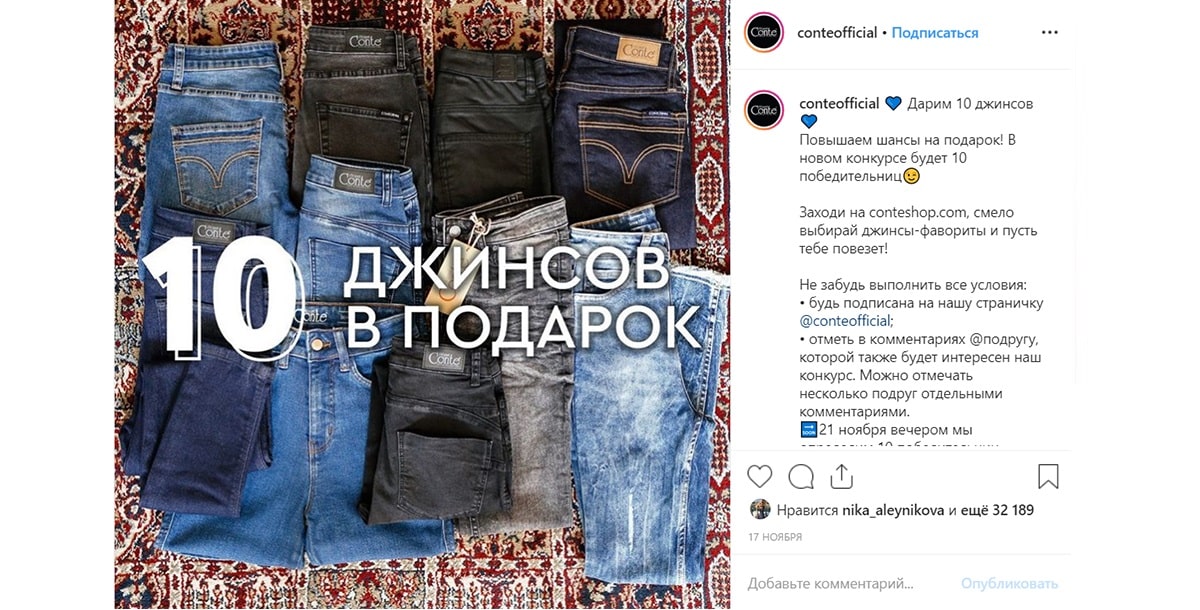The image size is (1200, 610).
Task: Open the @conteofficial mention link
Action: pyautogui.click(x=845, y=321)
